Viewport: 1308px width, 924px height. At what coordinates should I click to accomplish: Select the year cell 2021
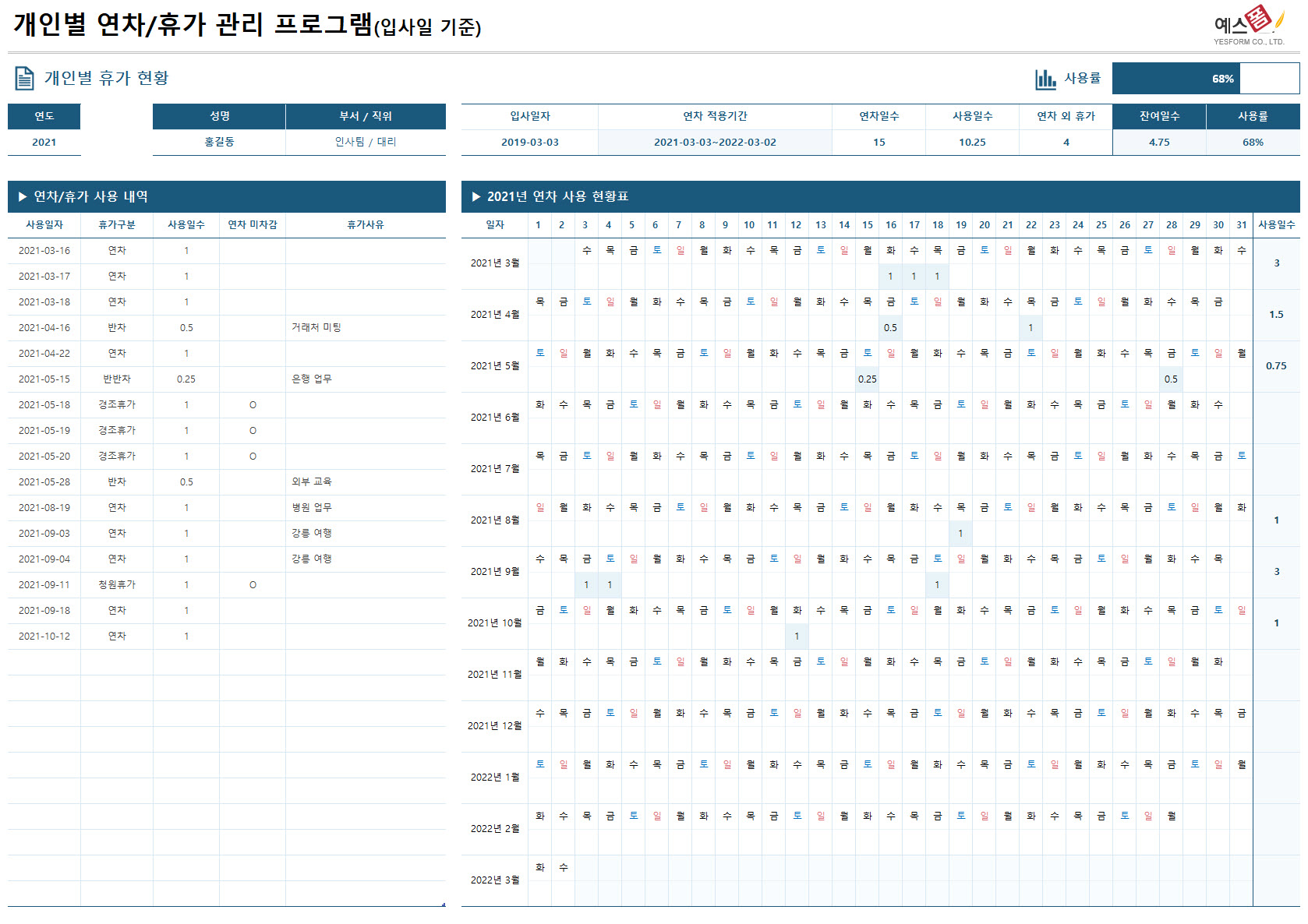coord(44,143)
